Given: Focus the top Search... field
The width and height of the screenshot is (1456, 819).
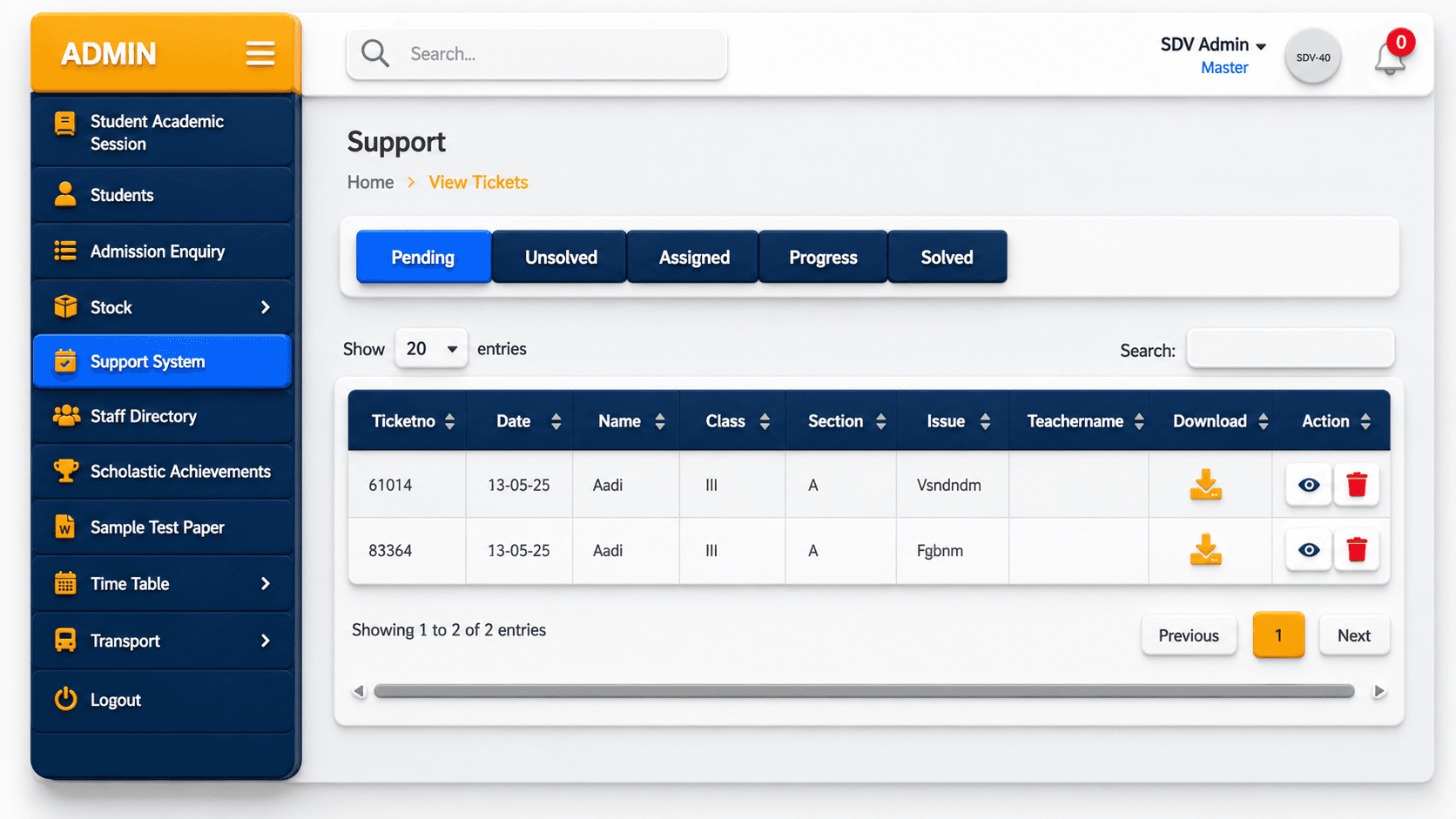Looking at the screenshot, I should click(536, 54).
